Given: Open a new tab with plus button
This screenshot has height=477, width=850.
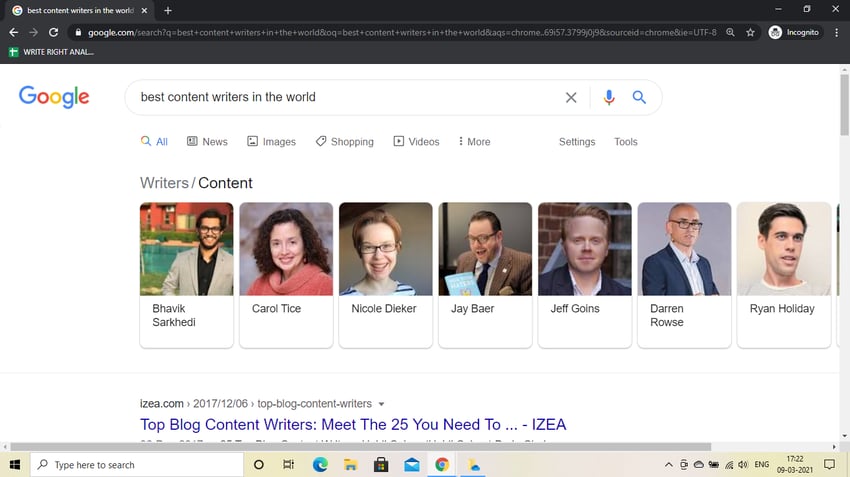Looking at the screenshot, I should pos(168,10).
